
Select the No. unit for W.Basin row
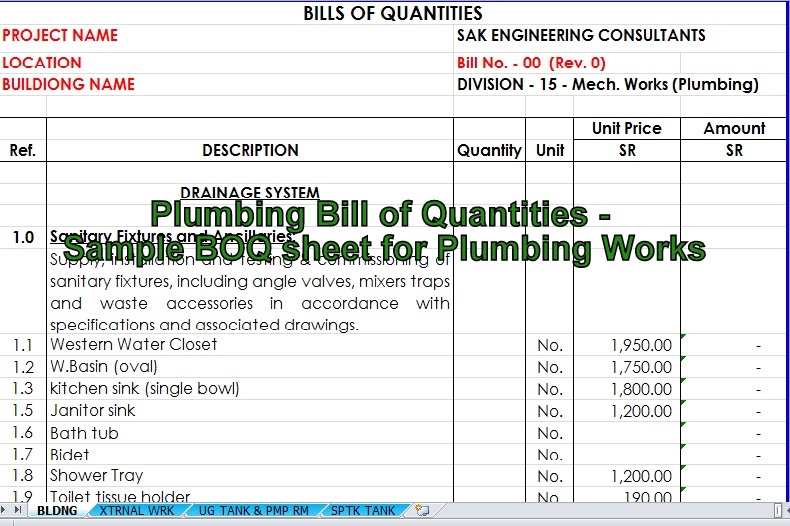(x=550, y=367)
